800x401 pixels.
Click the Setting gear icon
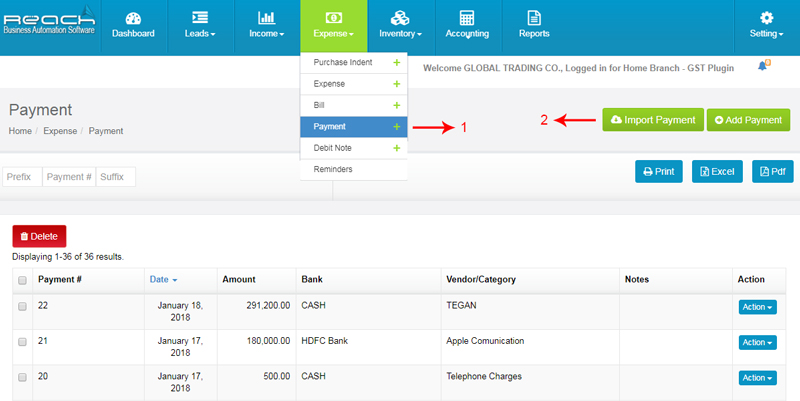click(766, 18)
